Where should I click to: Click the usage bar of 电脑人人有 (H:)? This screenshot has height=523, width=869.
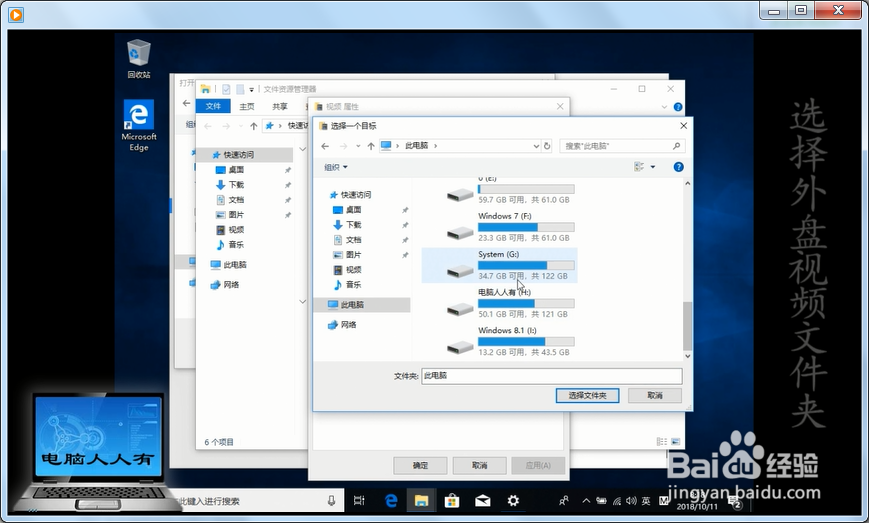526,304
